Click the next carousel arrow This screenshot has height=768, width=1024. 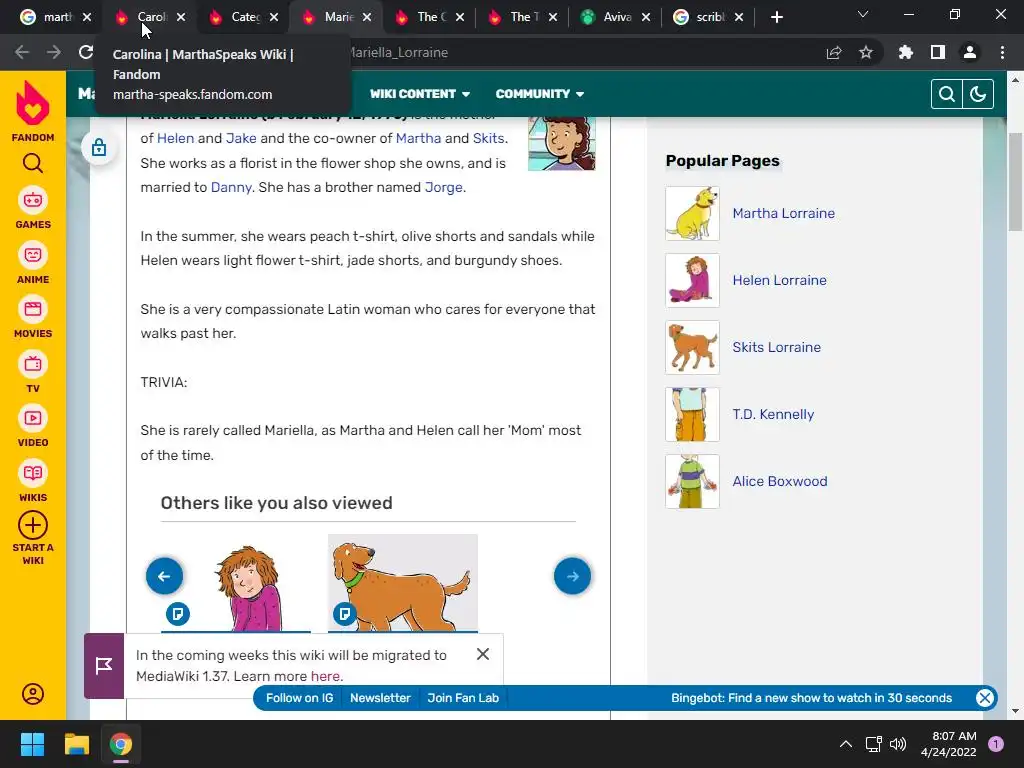[572, 576]
